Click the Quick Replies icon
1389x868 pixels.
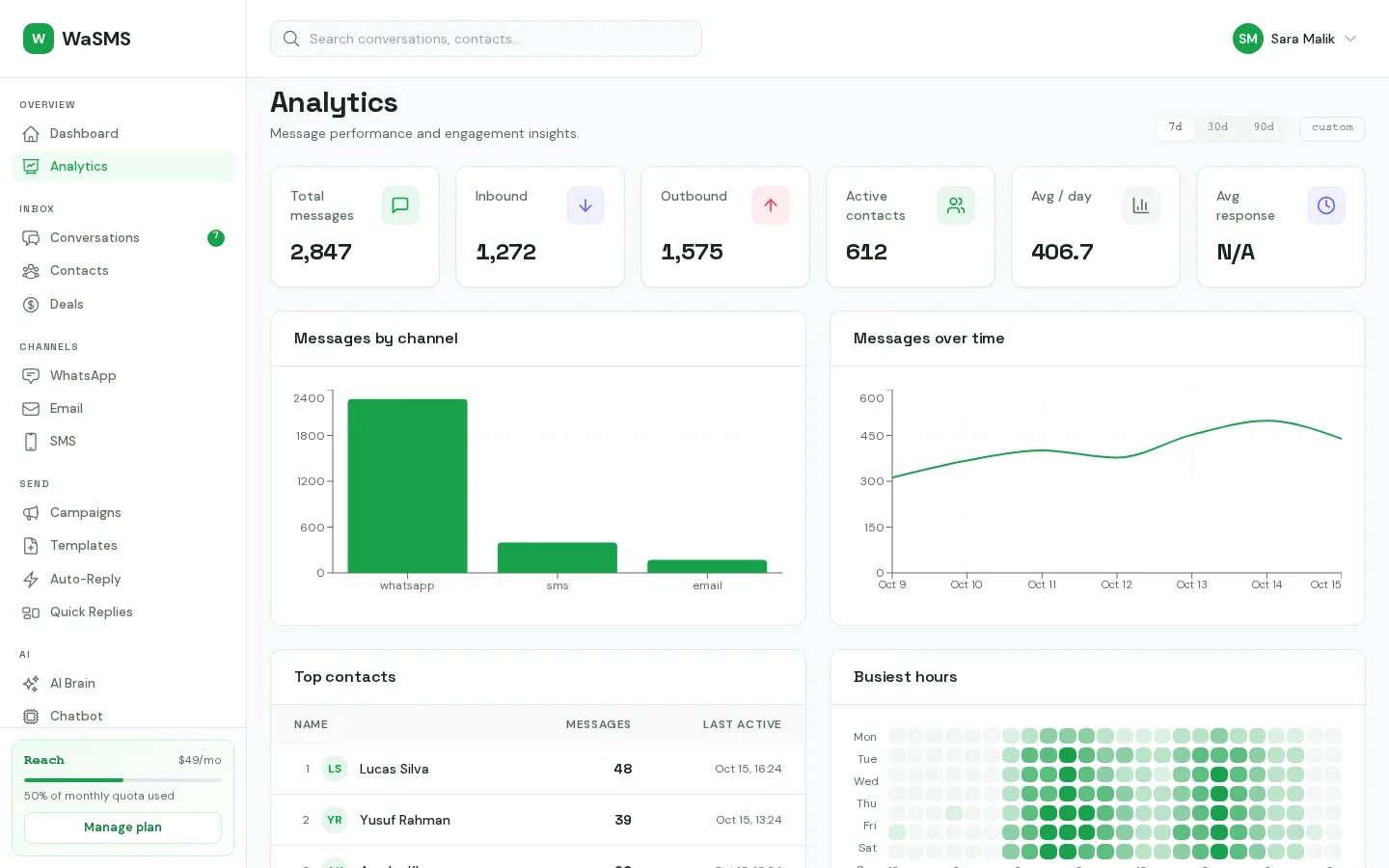pyautogui.click(x=31, y=612)
